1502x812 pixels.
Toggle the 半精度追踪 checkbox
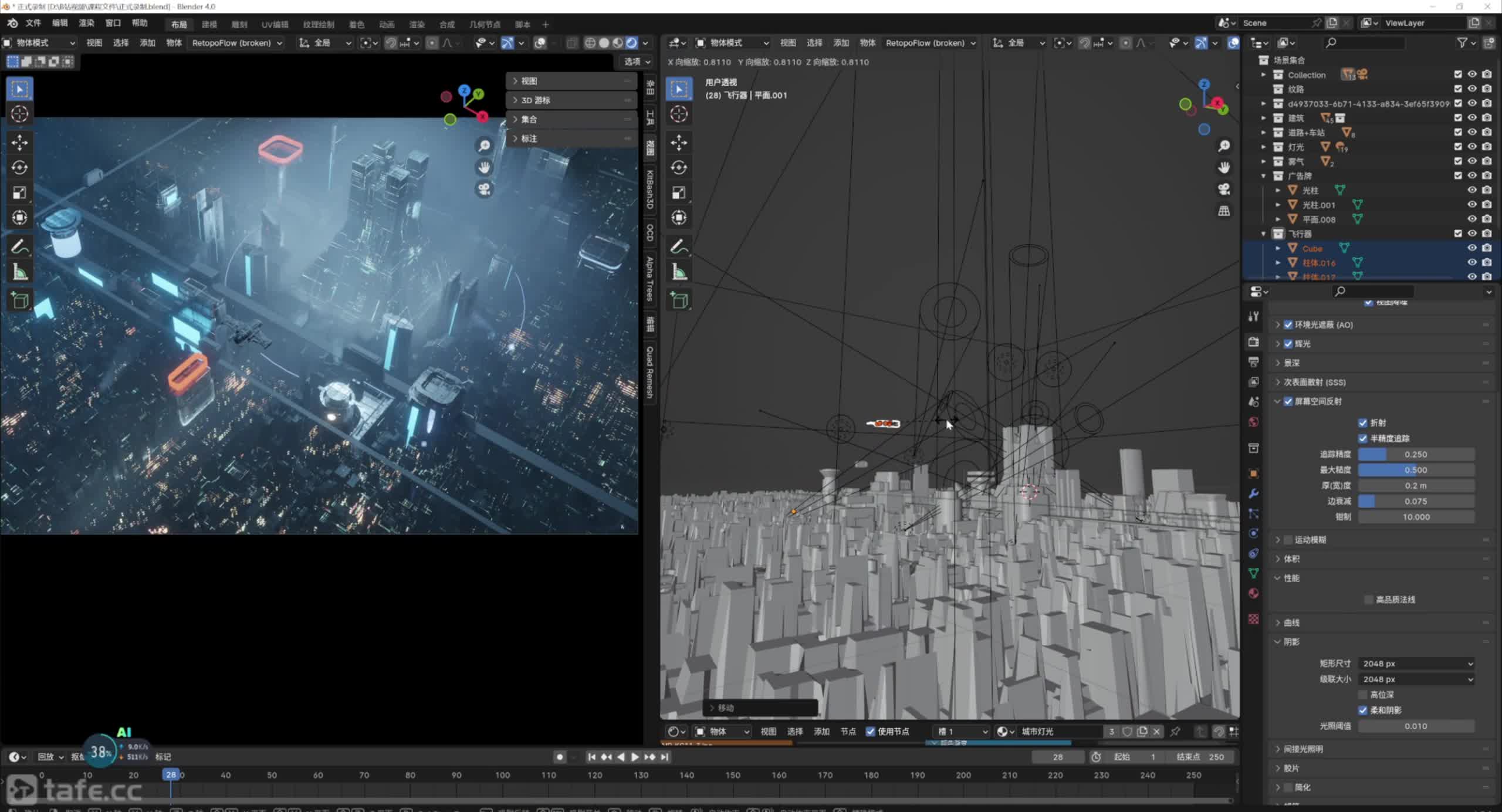1363,438
